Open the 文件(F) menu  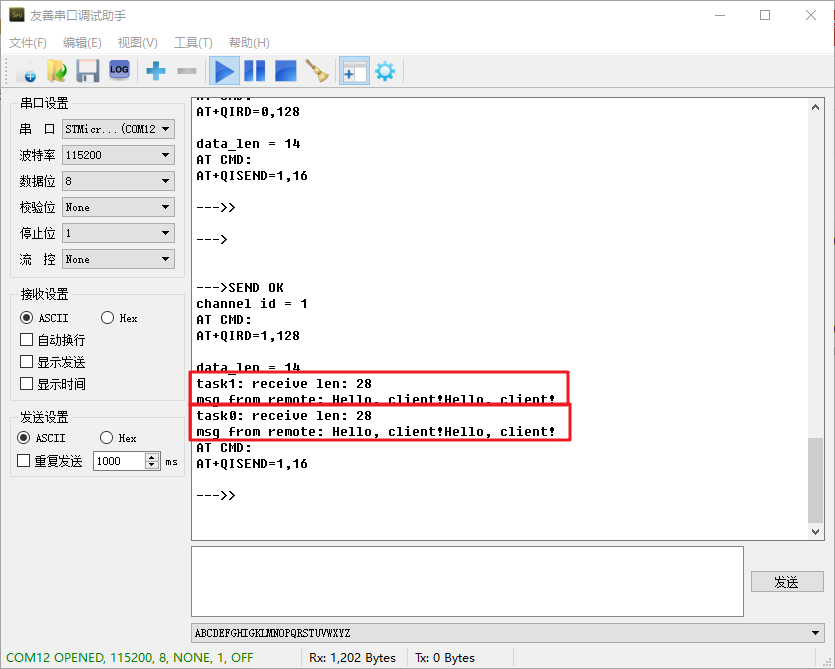[28, 43]
